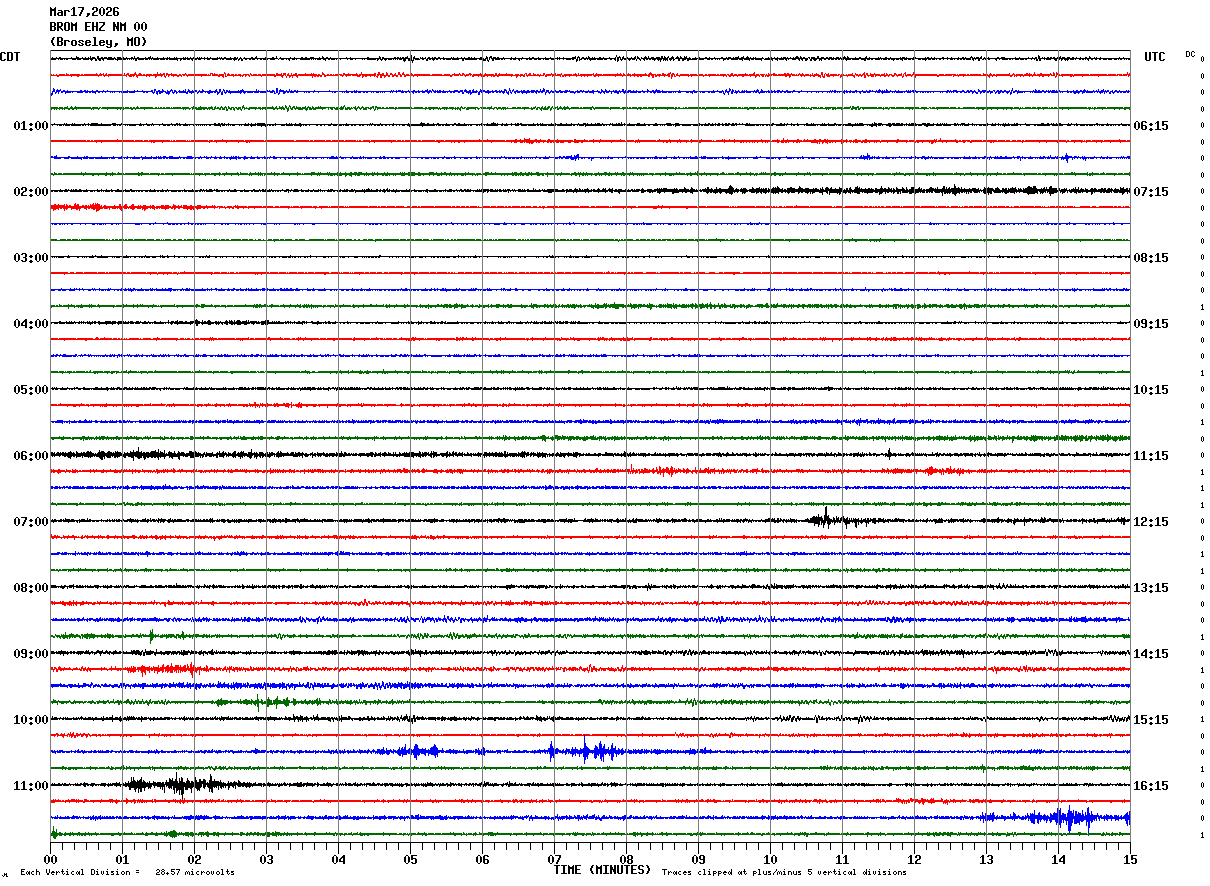Select the 06:00 CDT row label
Image resolution: width=1210 pixels, height=886 pixels.
click(31, 456)
